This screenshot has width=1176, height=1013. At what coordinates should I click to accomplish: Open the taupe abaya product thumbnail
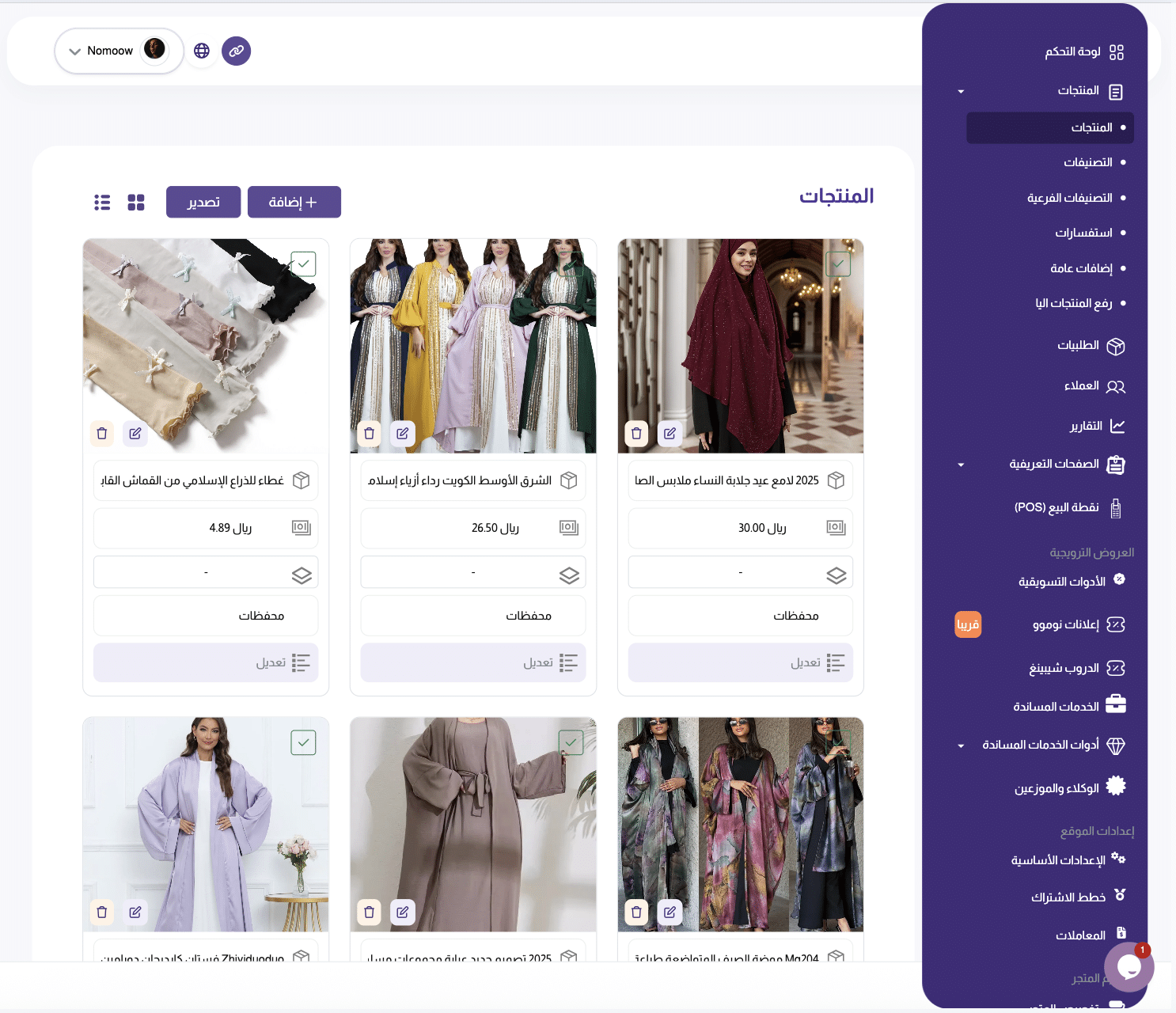tap(473, 823)
